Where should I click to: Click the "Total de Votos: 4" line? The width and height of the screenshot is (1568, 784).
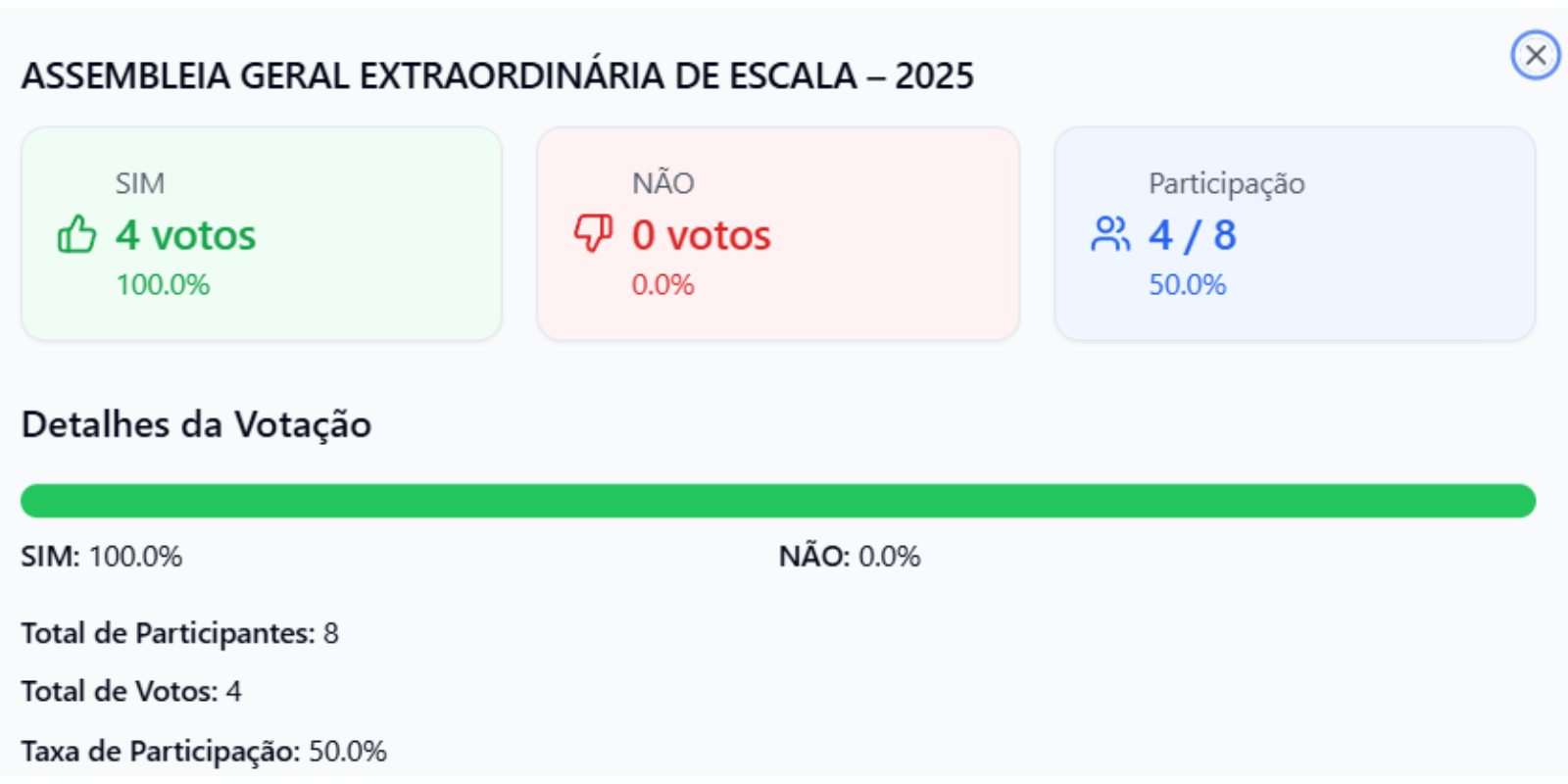tap(131, 692)
